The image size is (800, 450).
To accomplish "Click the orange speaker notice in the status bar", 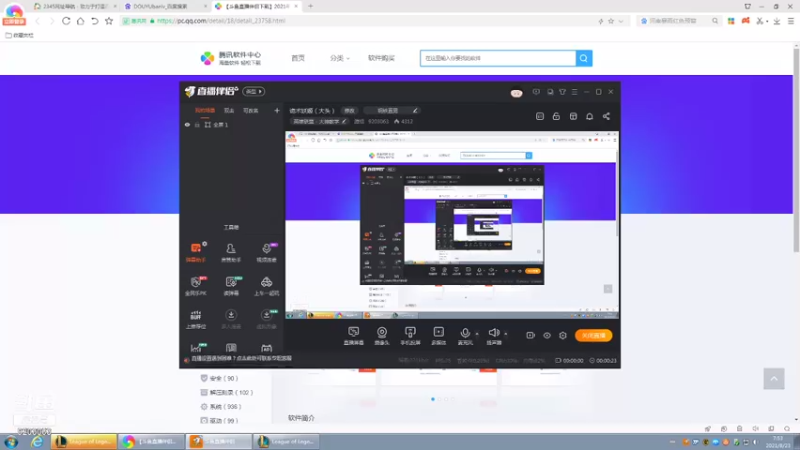I will click(x=187, y=359).
